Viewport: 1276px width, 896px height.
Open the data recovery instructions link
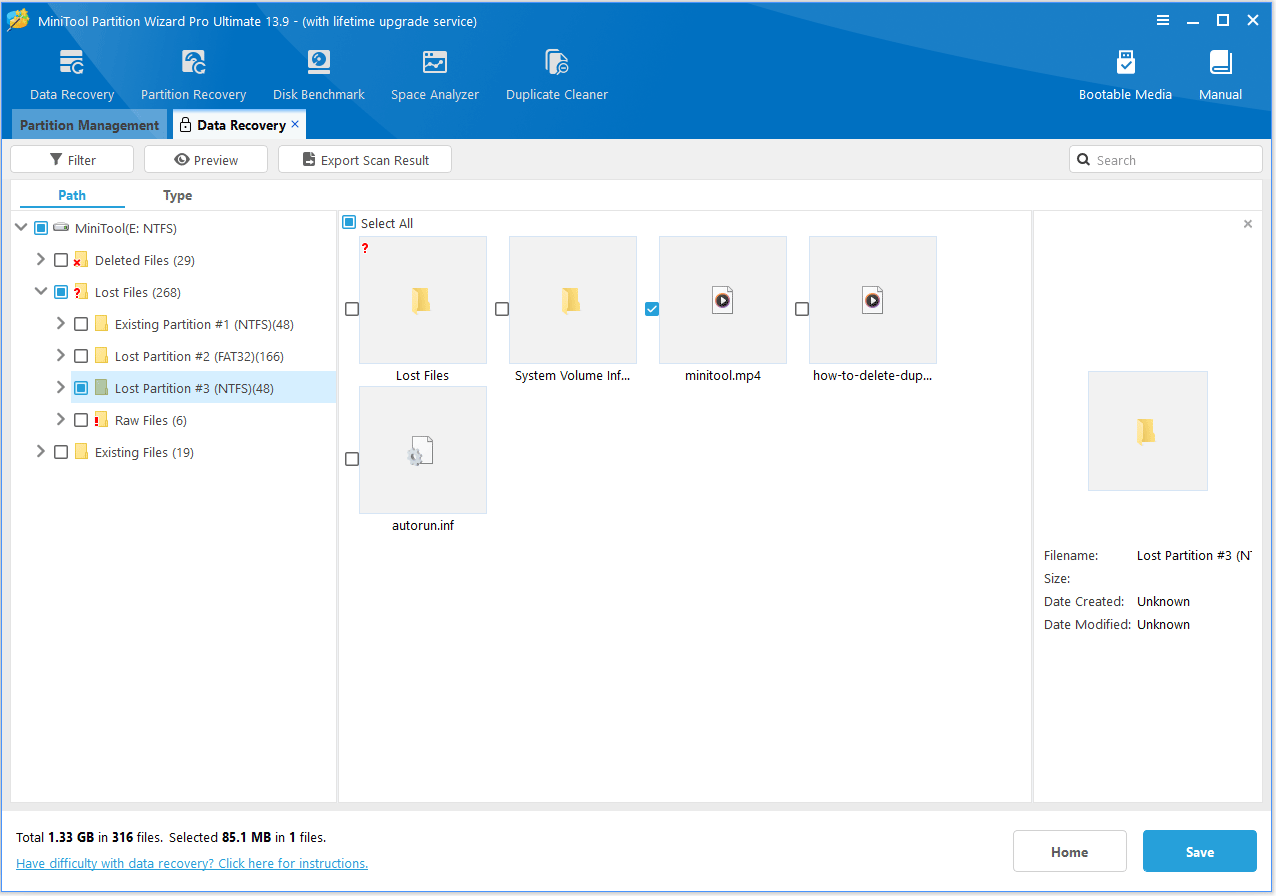[192, 863]
